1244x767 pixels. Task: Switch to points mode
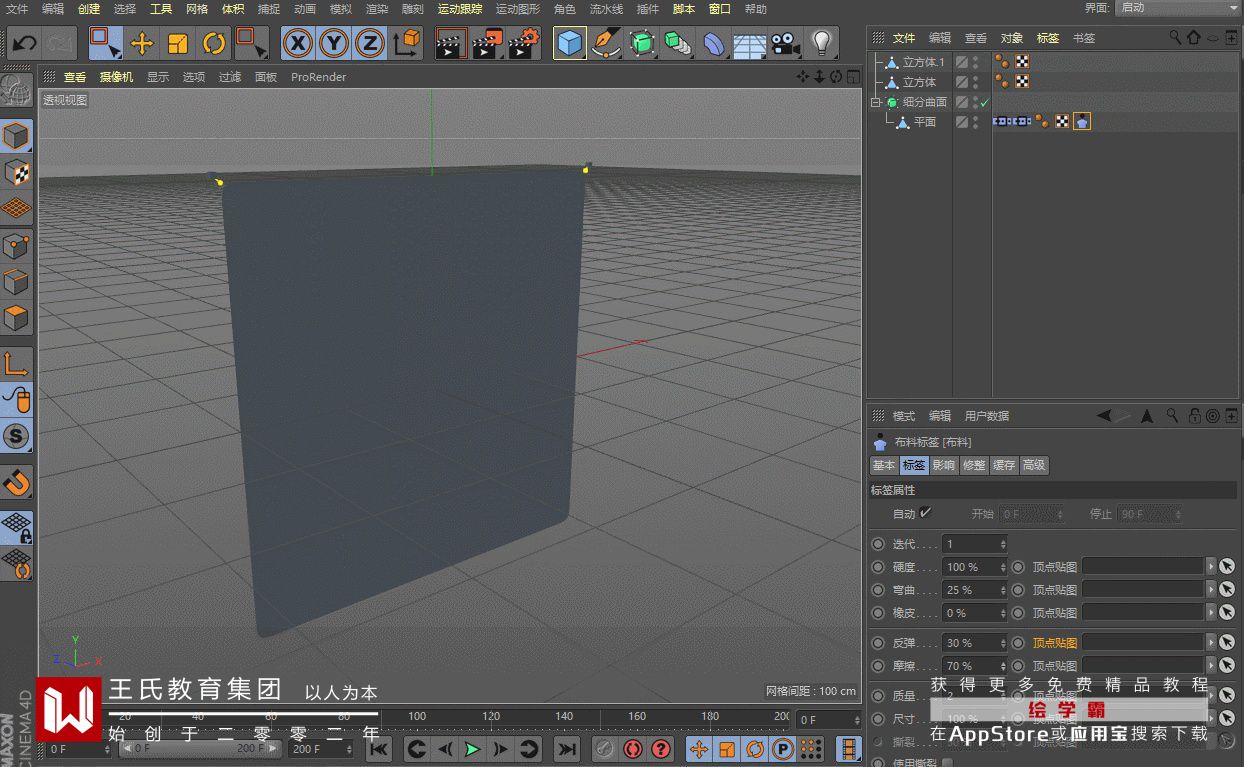(x=17, y=246)
